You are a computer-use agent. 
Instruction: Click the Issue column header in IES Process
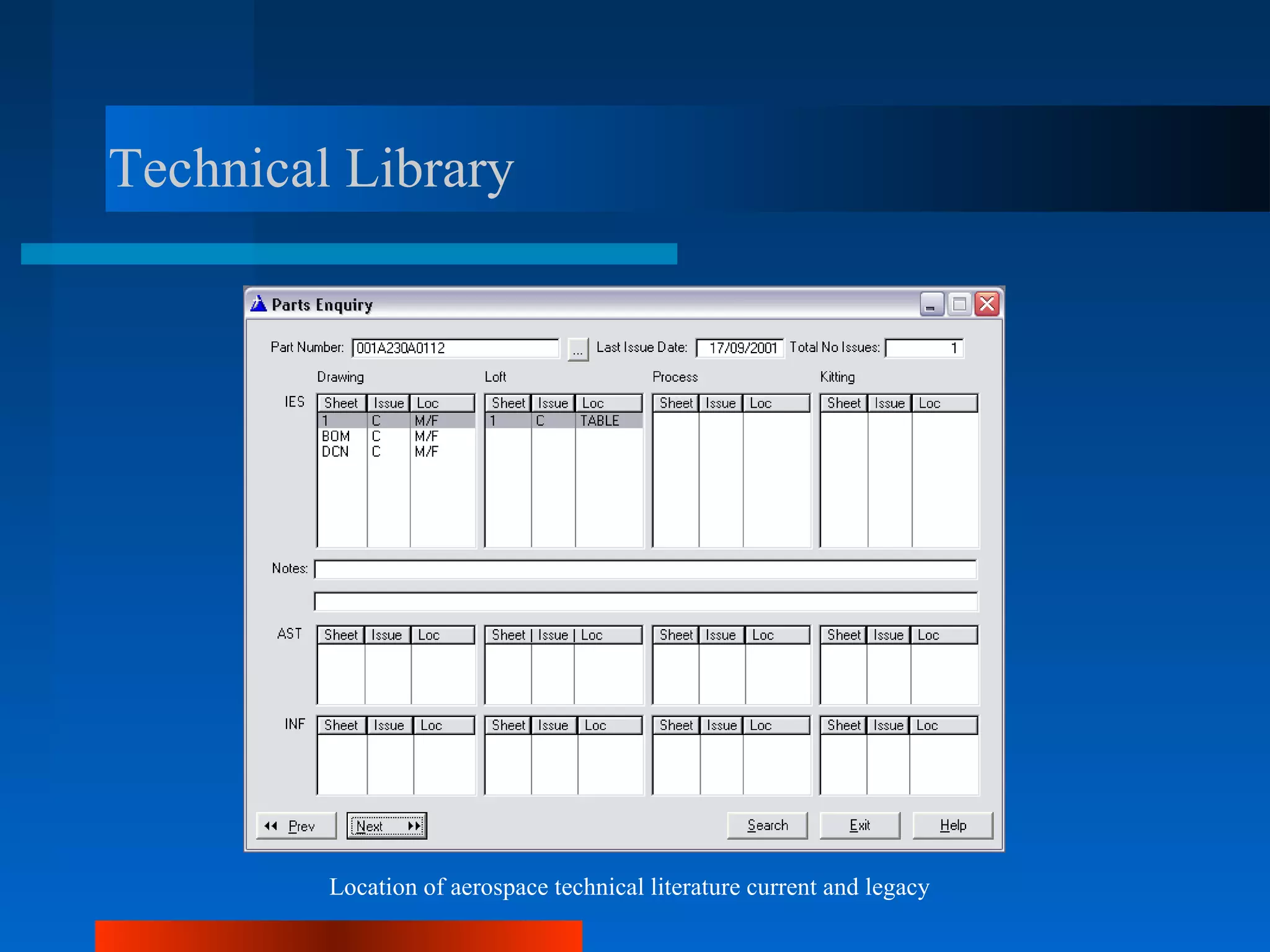(x=721, y=403)
